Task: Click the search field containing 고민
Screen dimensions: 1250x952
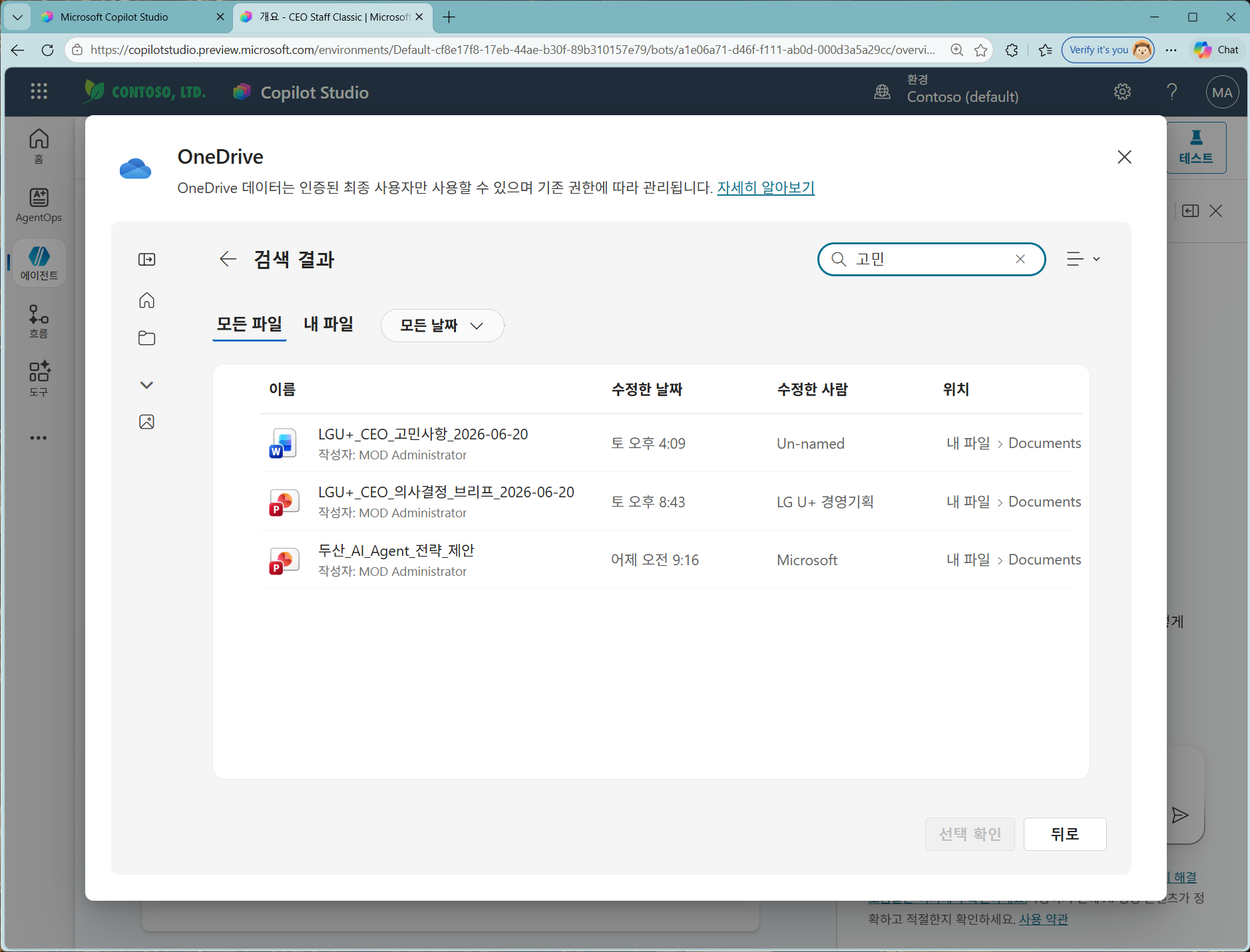Action: pyautogui.click(x=932, y=259)
